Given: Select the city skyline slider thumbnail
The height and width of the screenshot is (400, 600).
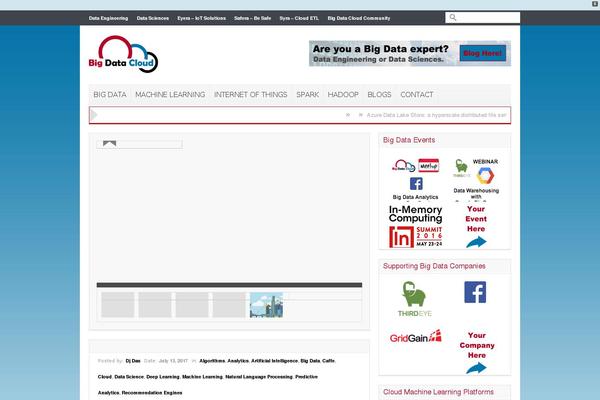Looking at the screenshot, I should 266,305.
